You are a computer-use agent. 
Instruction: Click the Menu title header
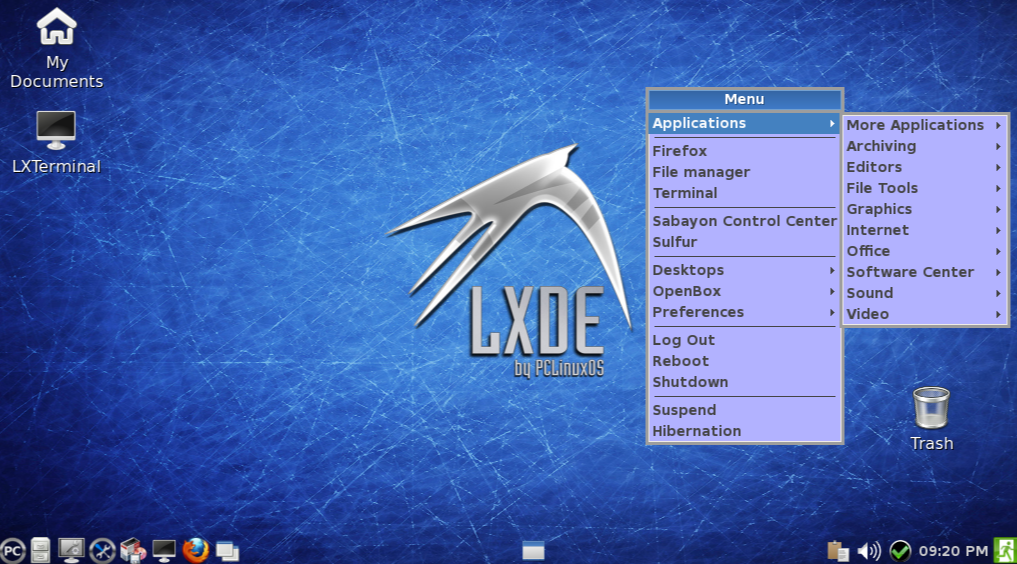(745, 99)
